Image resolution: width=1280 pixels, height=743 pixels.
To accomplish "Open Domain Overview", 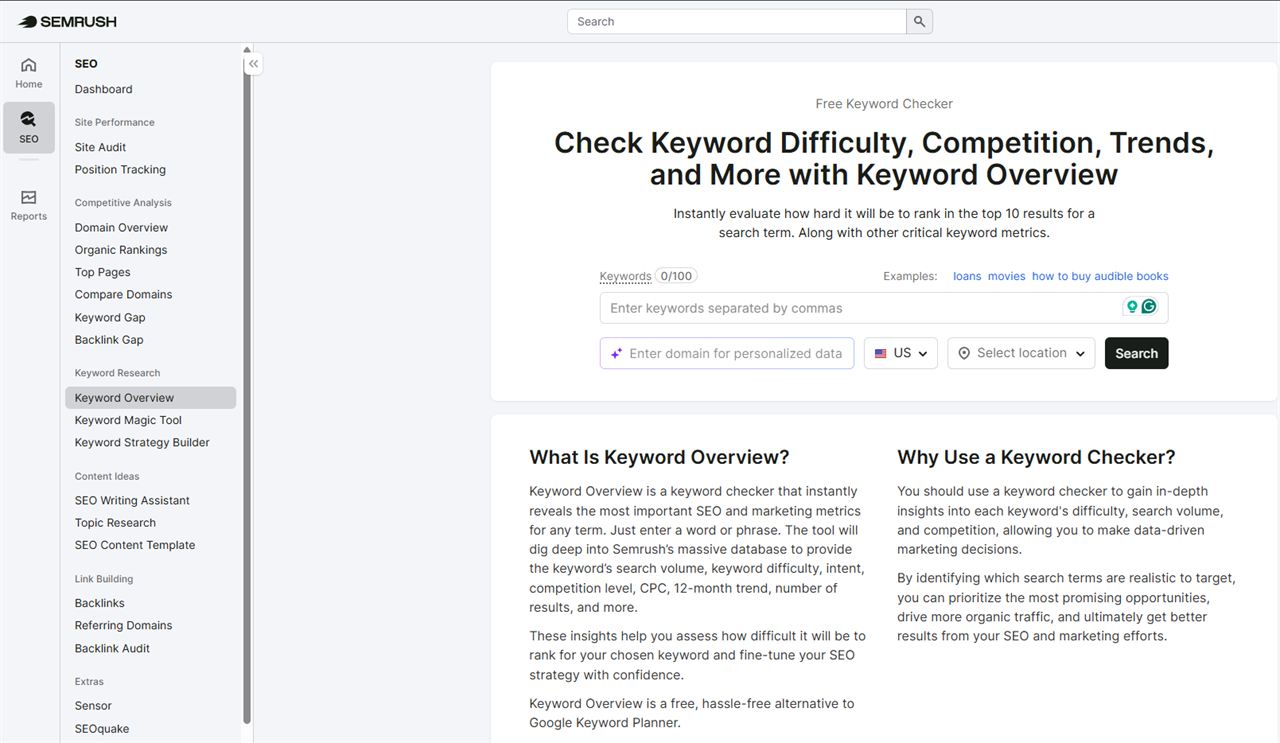I will click(x=121, y=227).
